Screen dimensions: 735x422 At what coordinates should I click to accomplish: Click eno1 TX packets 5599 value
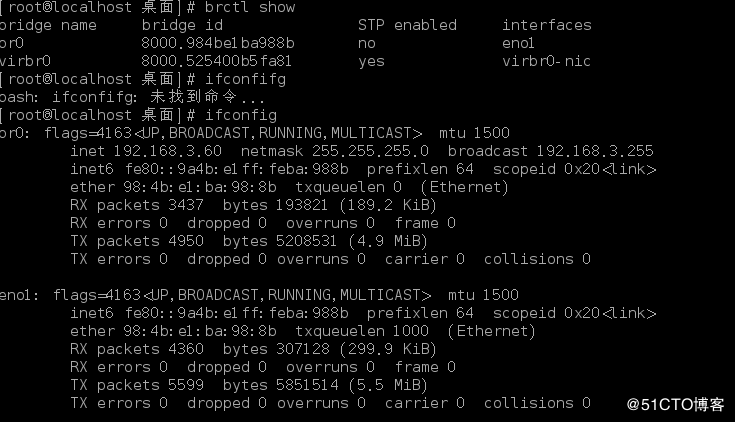[186, 385]
